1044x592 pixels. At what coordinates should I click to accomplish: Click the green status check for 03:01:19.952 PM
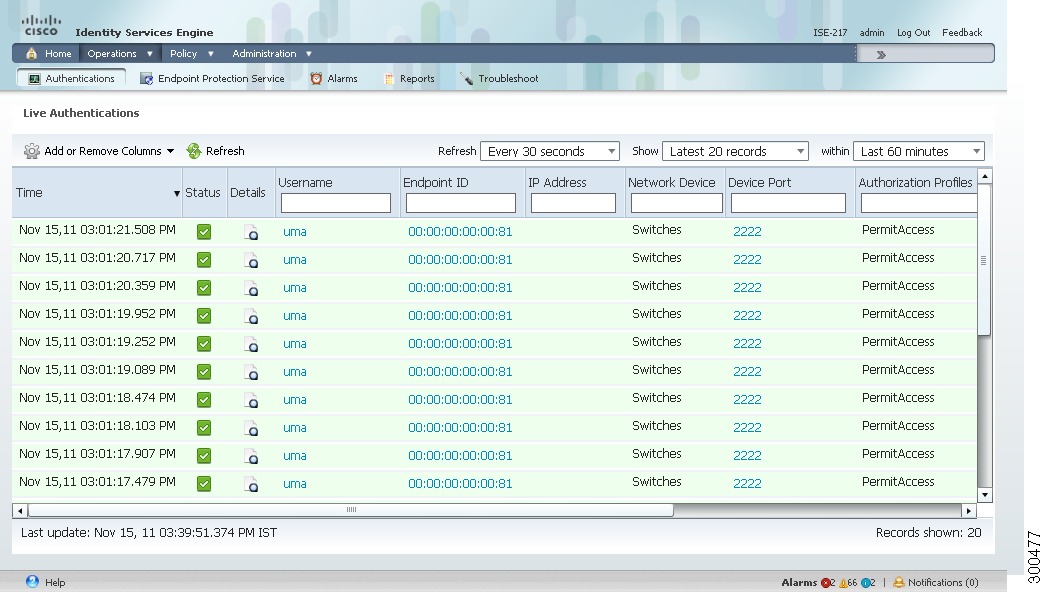coord(204,316)
